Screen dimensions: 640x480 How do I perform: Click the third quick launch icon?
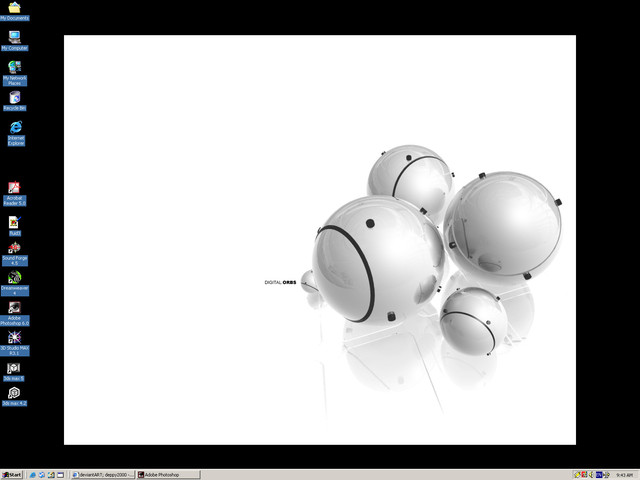click(x=51, y=475)
